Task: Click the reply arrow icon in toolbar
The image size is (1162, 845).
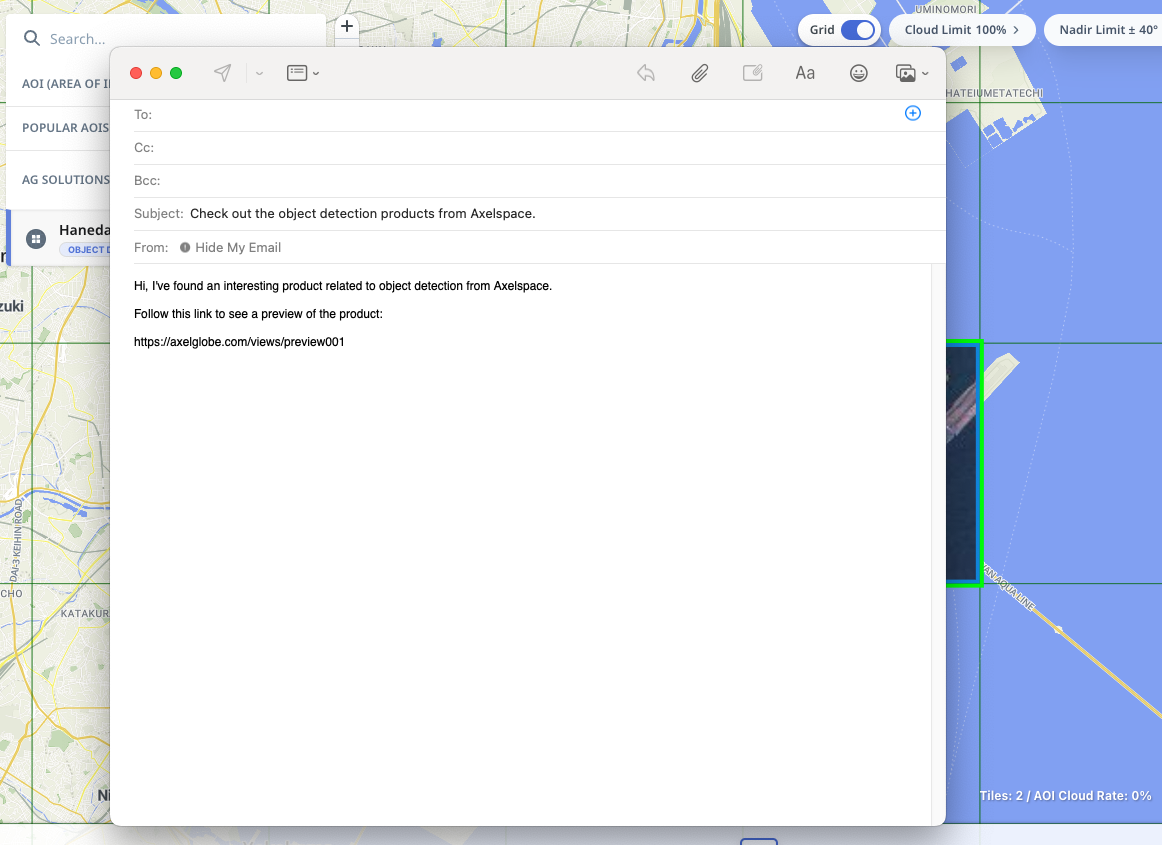Action: 646,73
